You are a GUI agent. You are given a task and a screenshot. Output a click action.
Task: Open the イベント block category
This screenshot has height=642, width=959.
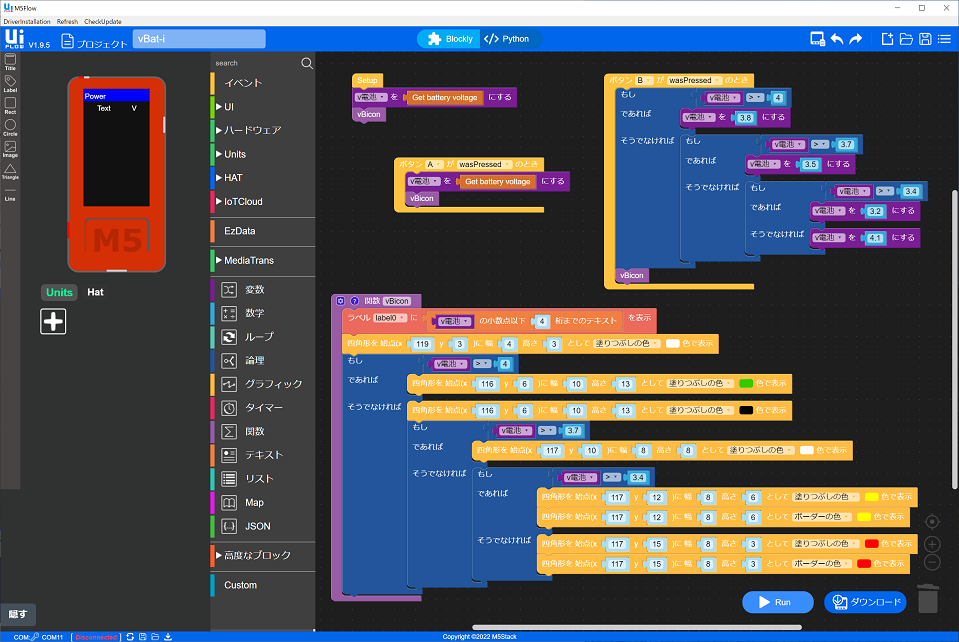263,83
